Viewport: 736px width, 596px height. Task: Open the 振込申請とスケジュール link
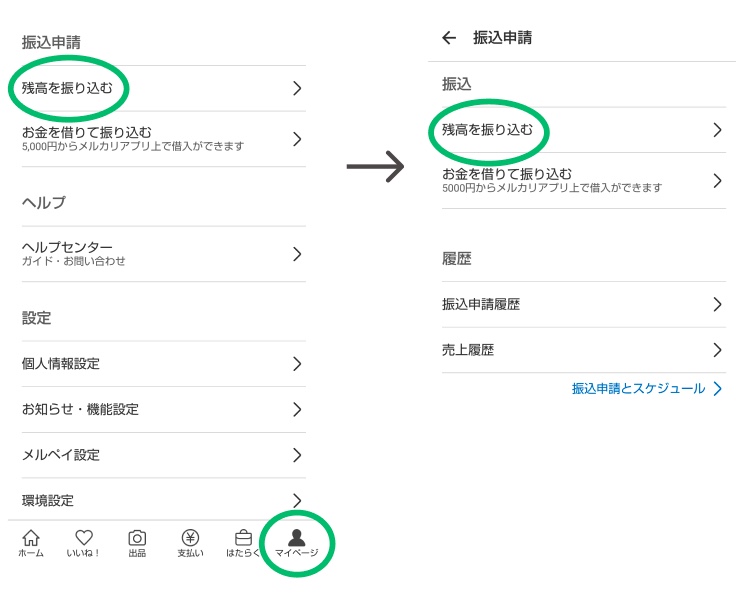[x=647, y=389]
